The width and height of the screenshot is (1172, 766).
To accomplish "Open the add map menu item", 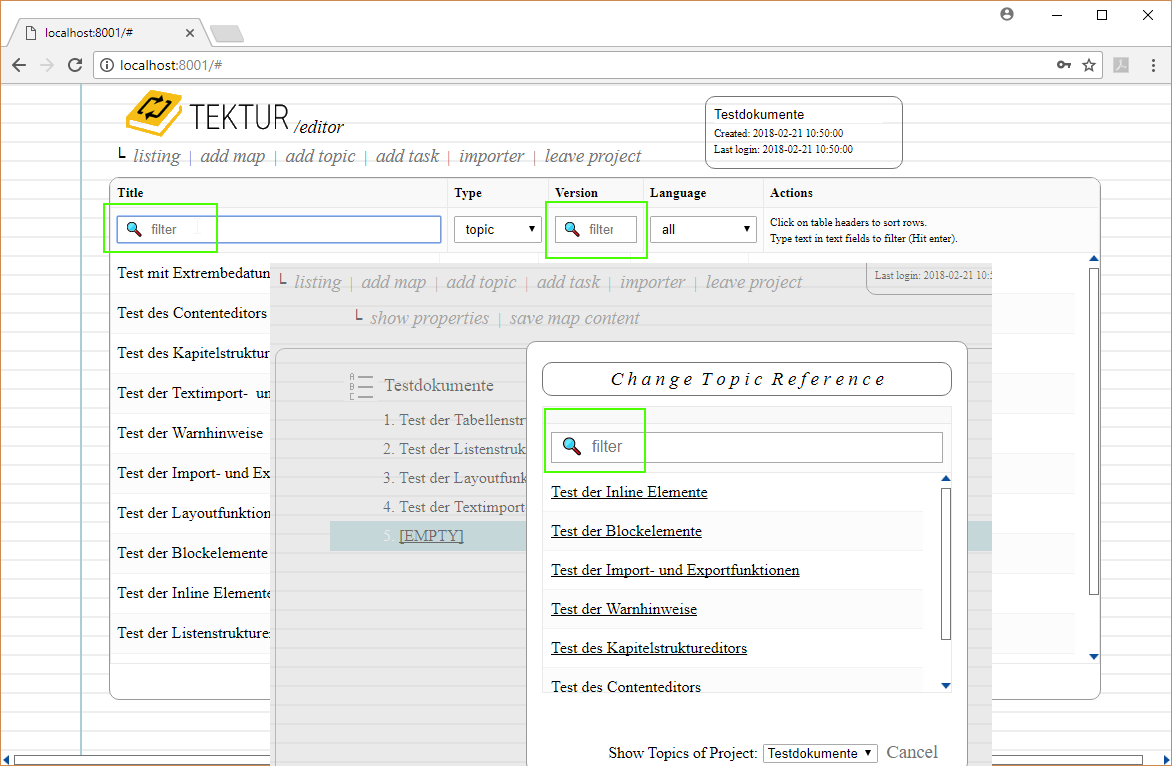I will pyautogui.click(x=232, y=156).
